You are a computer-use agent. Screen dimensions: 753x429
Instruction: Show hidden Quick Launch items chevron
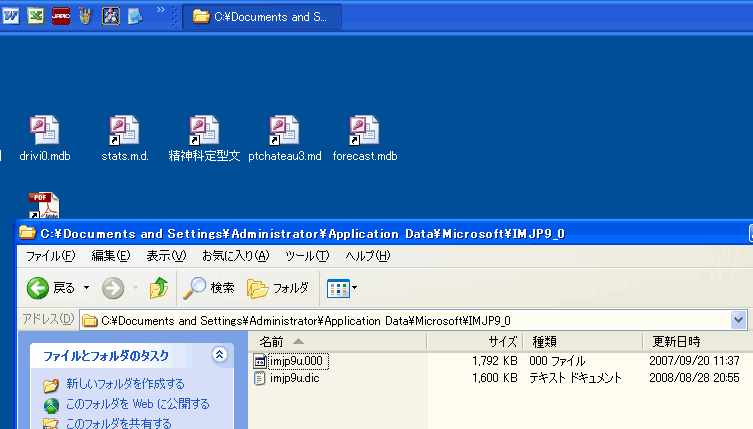[x=160, y=12]
